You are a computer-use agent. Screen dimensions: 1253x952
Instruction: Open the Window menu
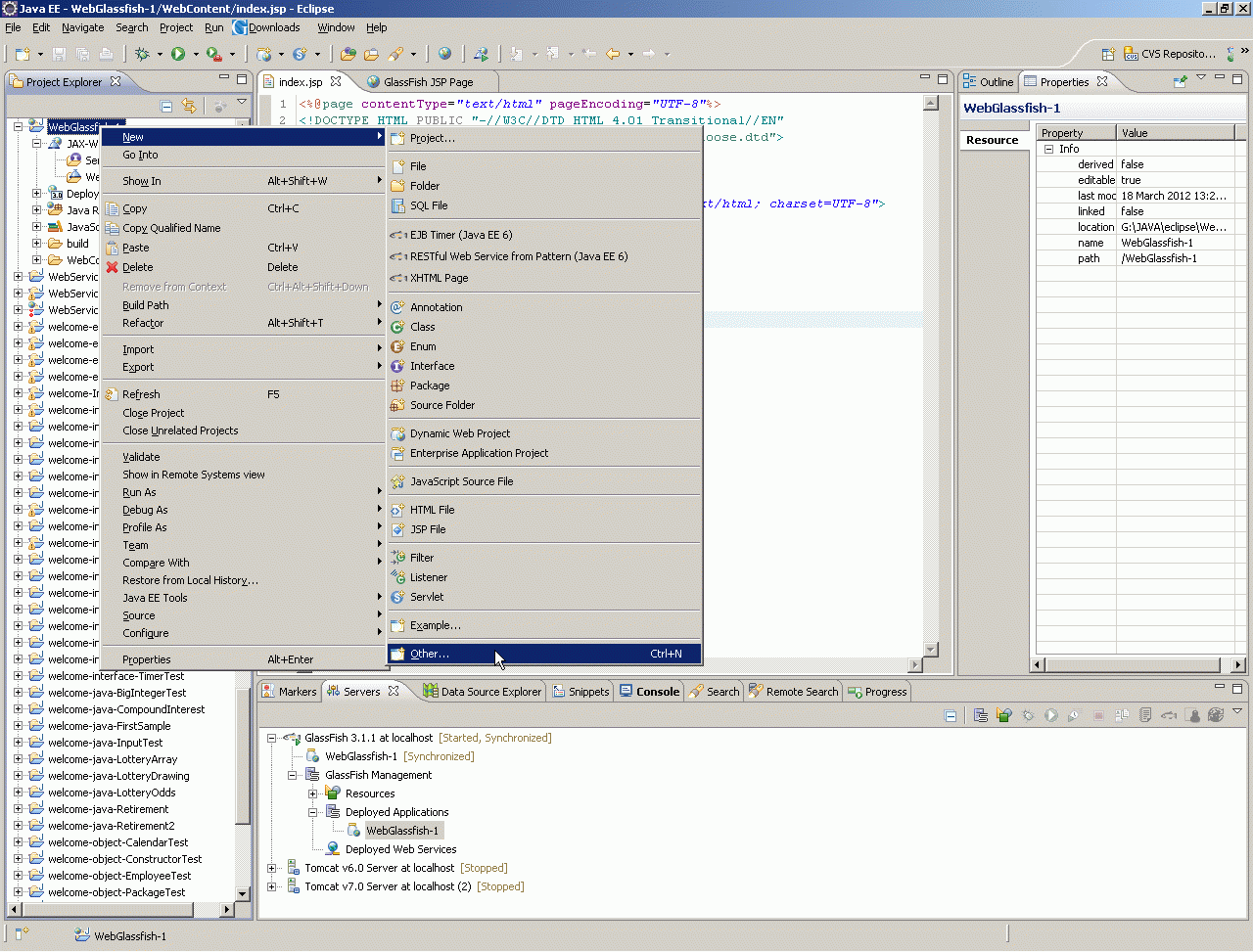(x=336, y=27)
